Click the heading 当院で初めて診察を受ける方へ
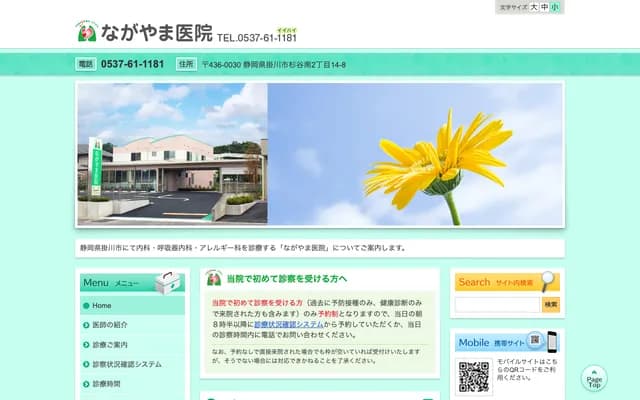 click(x=287, y=279)
